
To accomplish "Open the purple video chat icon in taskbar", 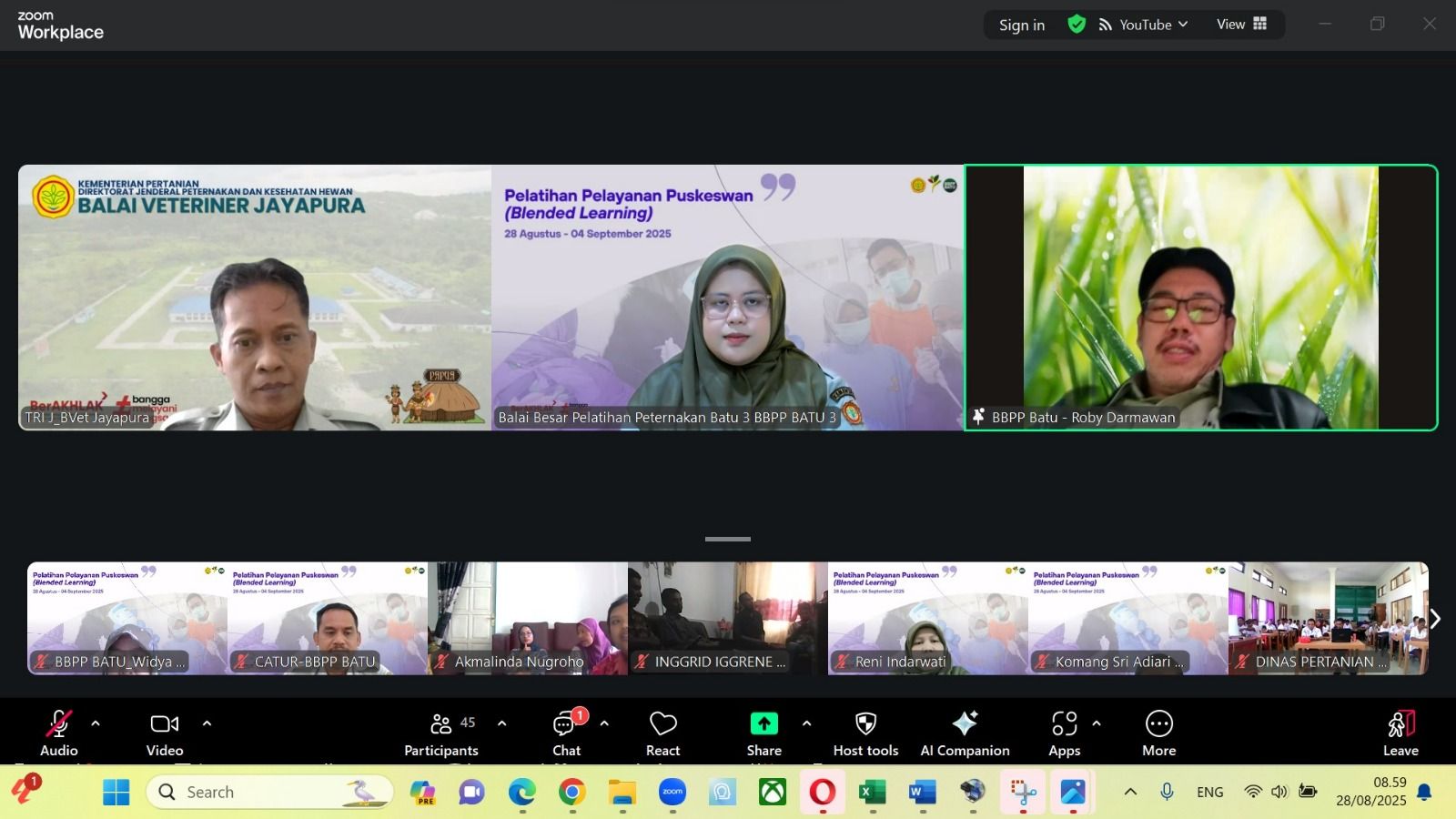I will pyautogui.click(x=472, y=792).
